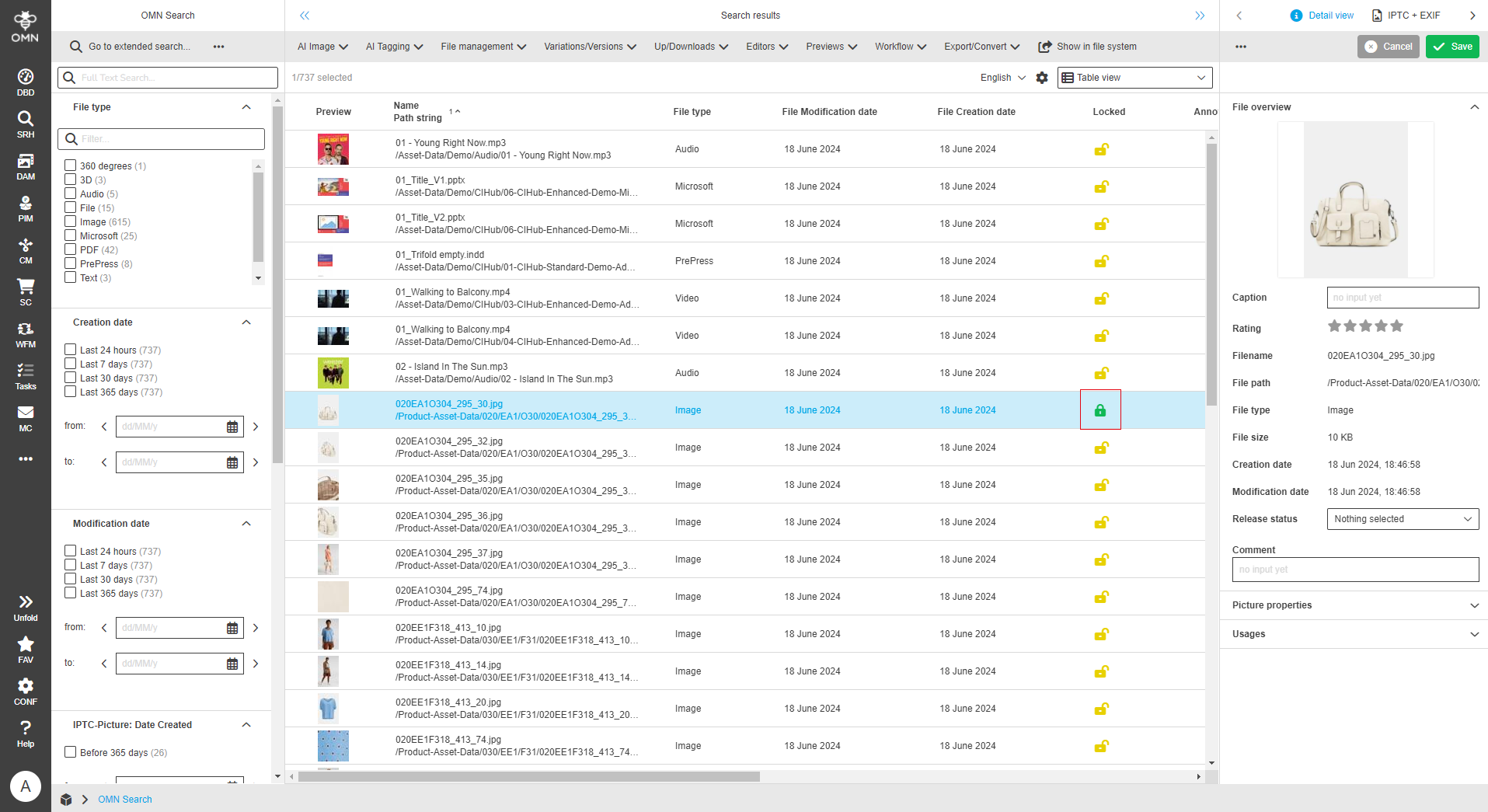Screen dimensions: 1488x812
Task: Set rating to five stars
Action: coord(1397,326)
